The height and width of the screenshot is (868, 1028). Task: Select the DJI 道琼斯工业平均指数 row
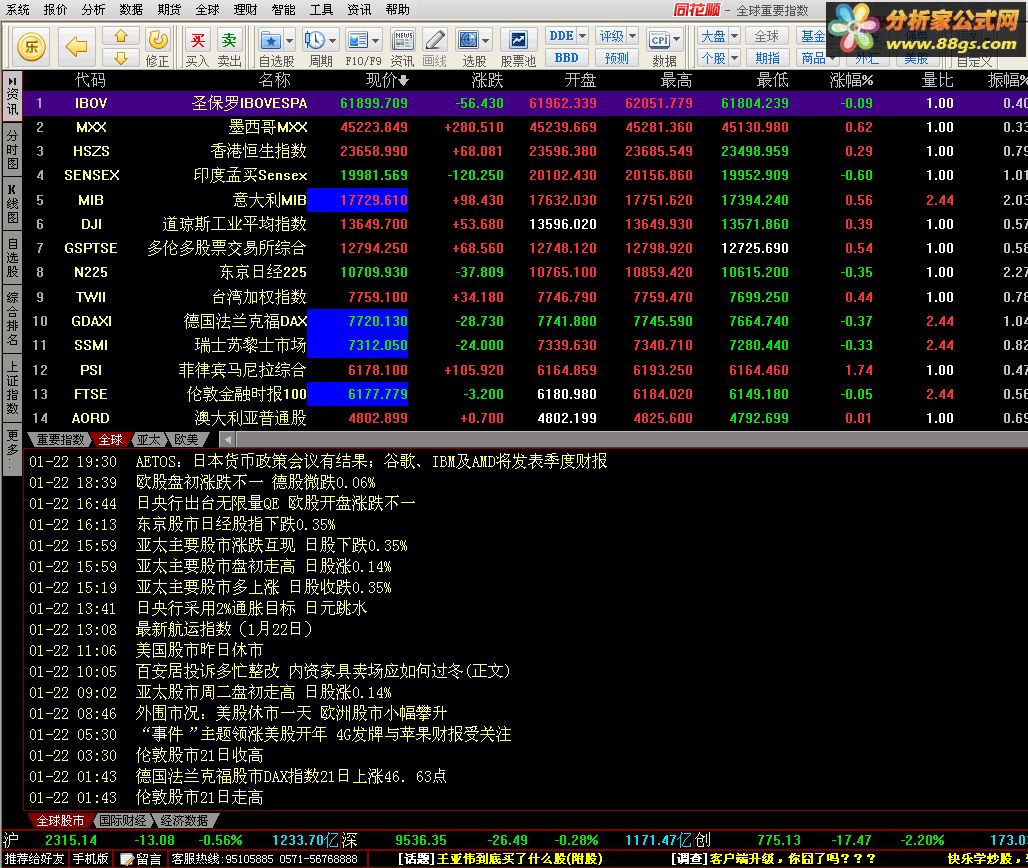click(x=525, y=224)
